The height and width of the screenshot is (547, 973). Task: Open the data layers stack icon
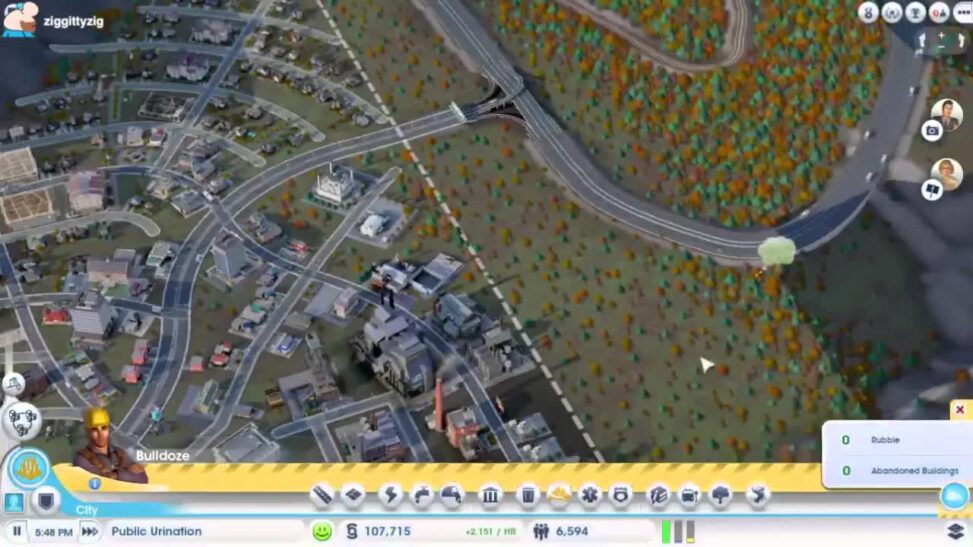tap(956, 531)
